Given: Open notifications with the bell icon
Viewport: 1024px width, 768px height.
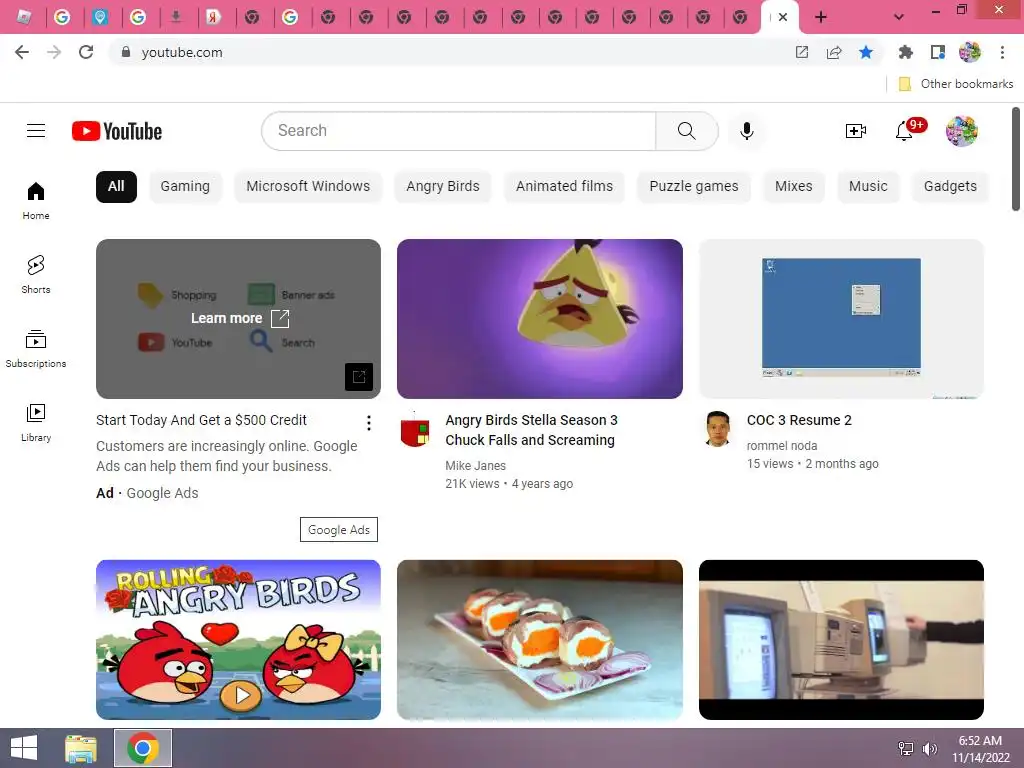Looking at the screenshot, I should point(904,131).
